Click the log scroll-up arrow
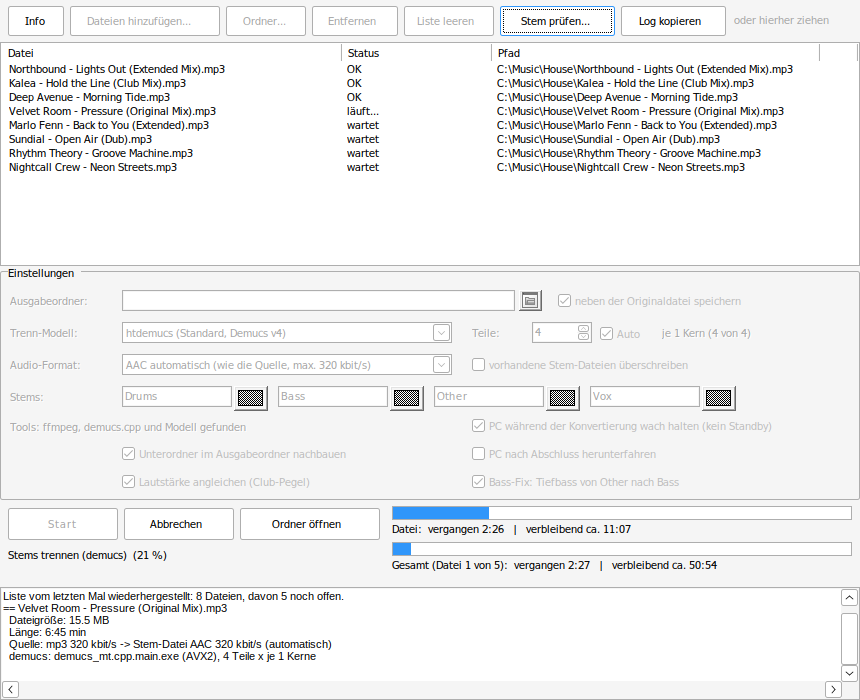The height and width of the screenshot is (700, 860). tap(849, 597)
